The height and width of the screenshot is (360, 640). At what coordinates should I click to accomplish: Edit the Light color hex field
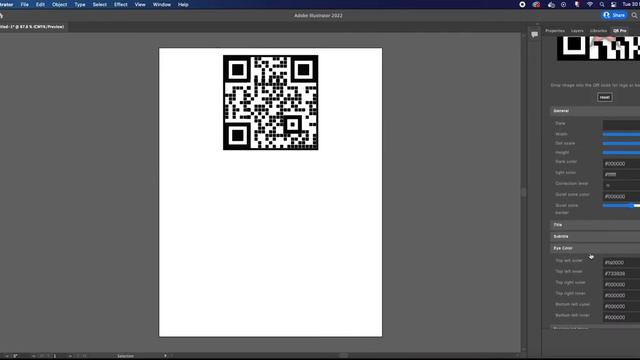point(621,174)
